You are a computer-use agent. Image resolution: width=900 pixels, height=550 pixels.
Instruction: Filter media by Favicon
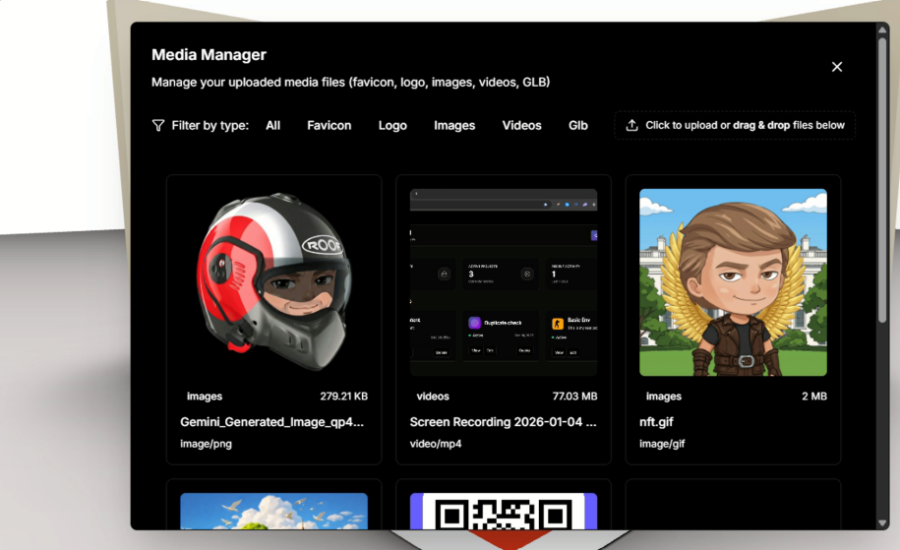pos(329,125)
